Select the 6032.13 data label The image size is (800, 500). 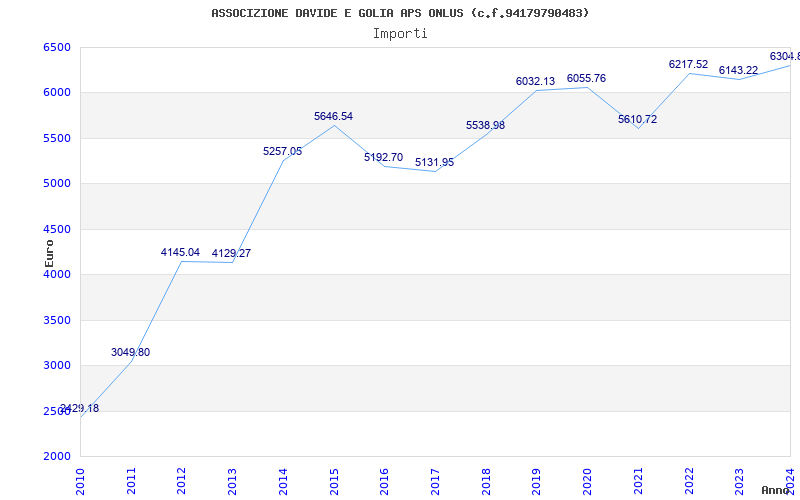(536, 81)
